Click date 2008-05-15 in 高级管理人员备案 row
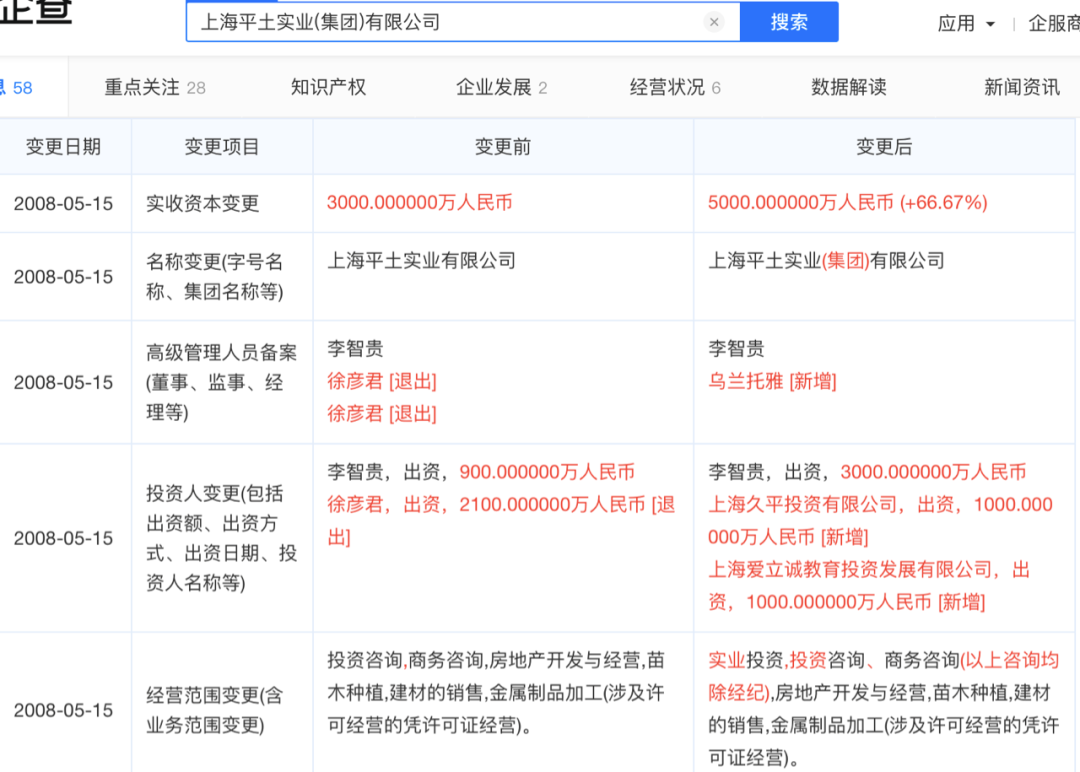 pos(63,382)
